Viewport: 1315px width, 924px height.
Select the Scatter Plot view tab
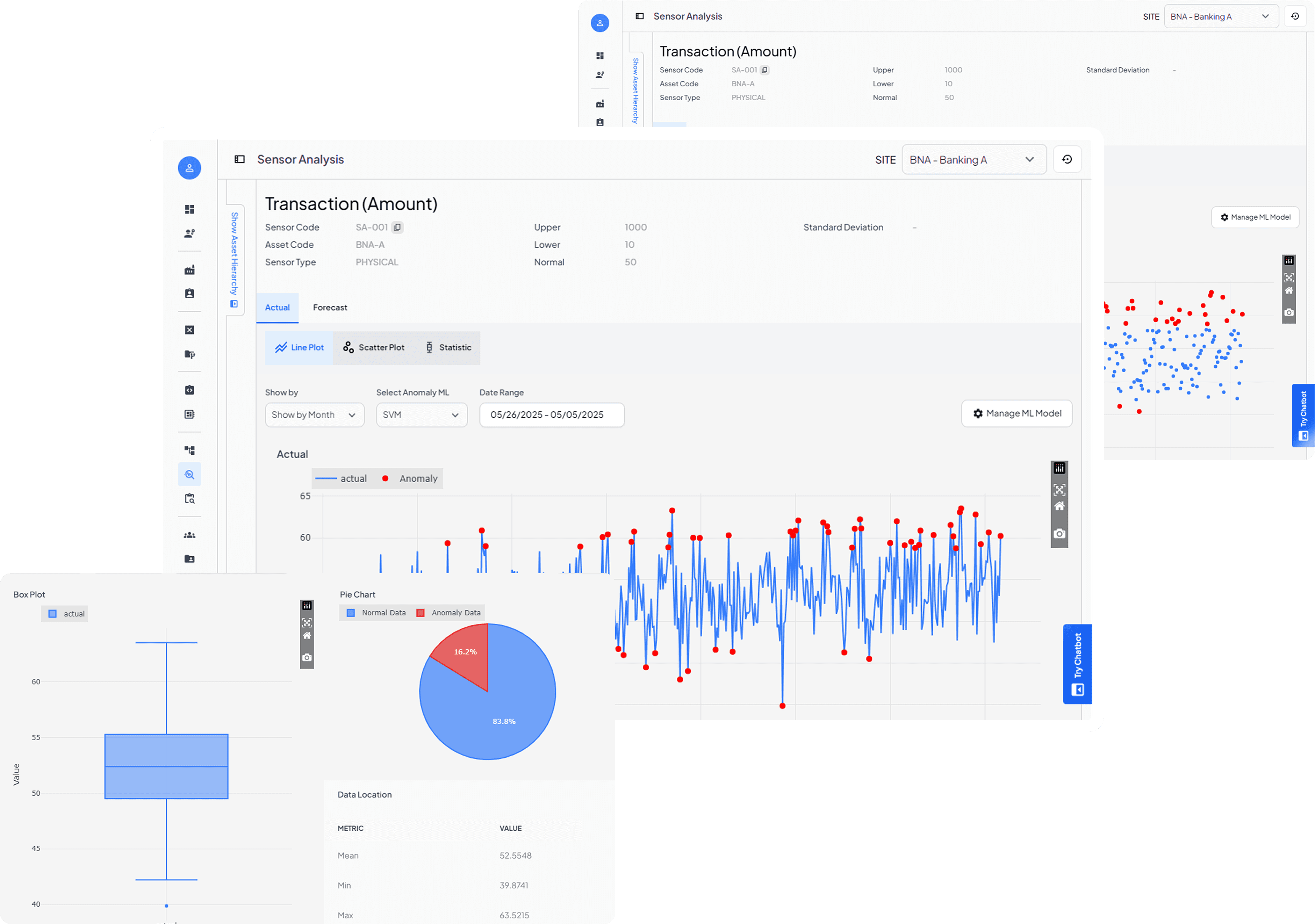[x=373, y=347]
